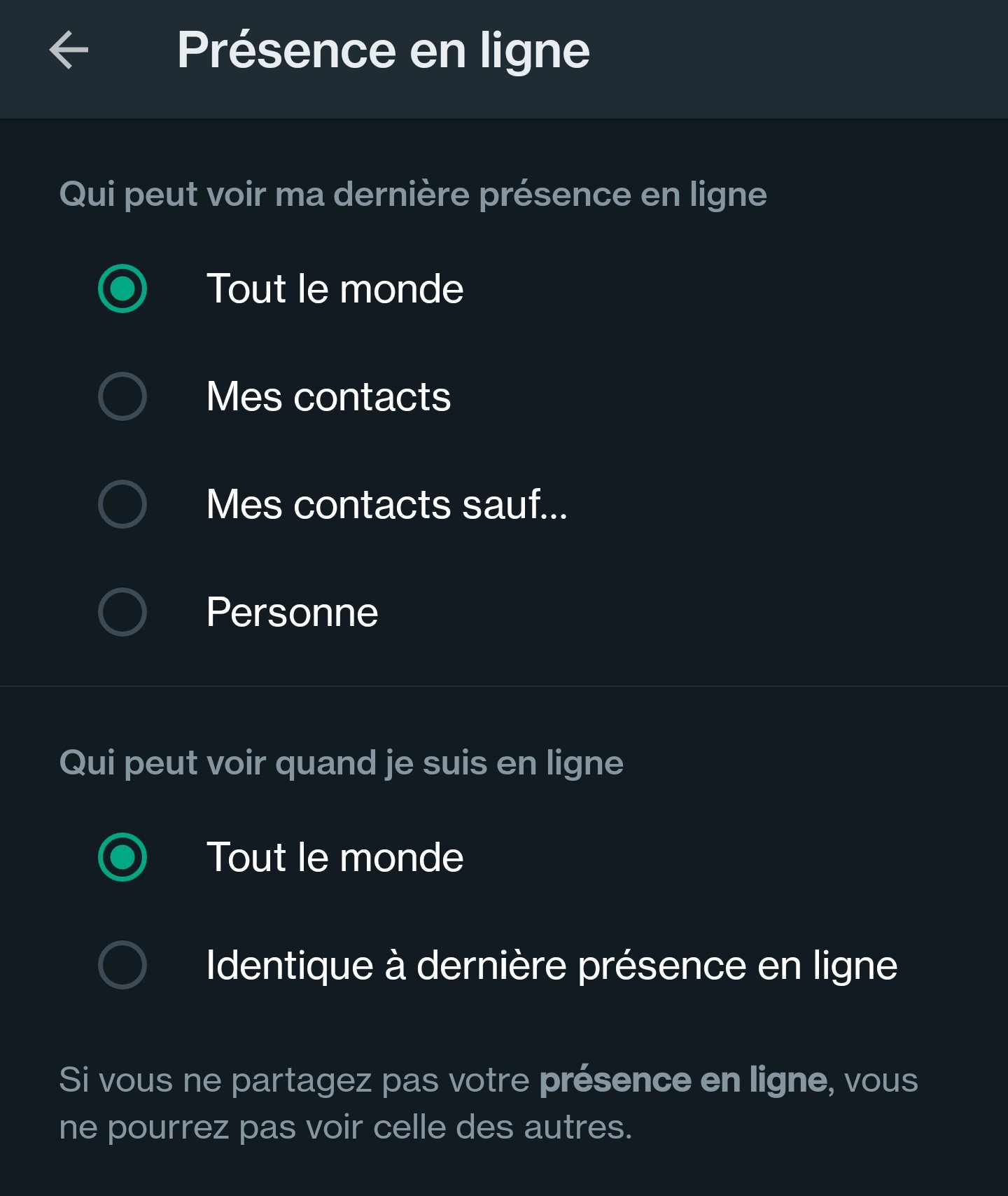Click the bold "présence en ligne" text in the footer note
This screenshot has height=1196, width=1008.
tap(683, 1080)
